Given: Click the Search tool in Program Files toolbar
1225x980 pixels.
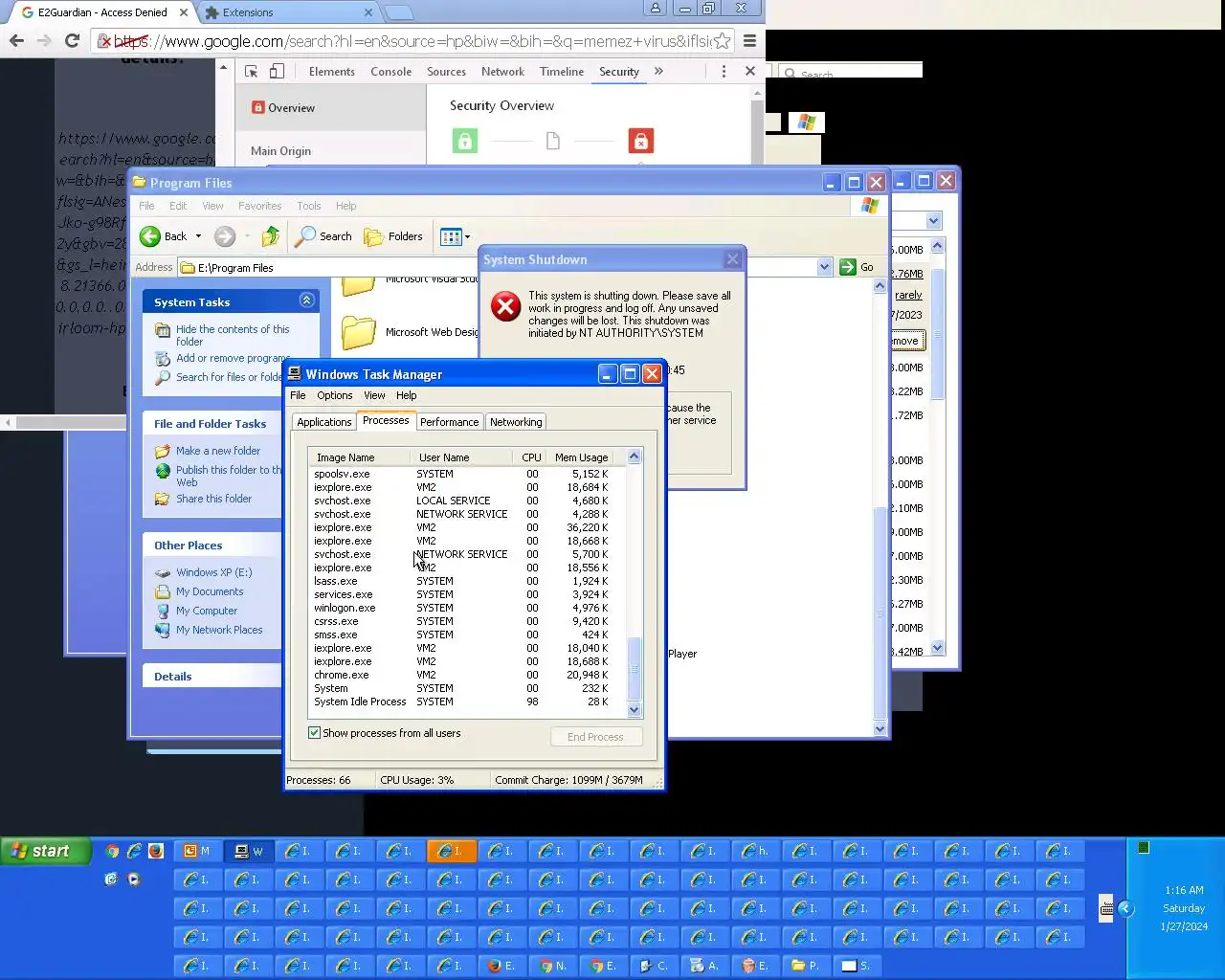Looking at the screenshot, I should [x=323, y=236].
